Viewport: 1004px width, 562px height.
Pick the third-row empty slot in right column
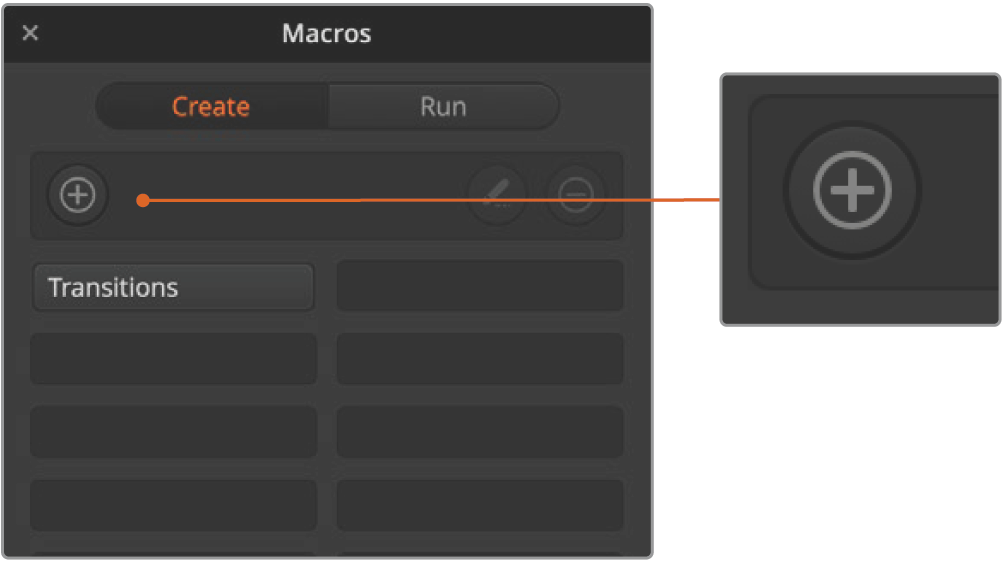click(480, 432)
